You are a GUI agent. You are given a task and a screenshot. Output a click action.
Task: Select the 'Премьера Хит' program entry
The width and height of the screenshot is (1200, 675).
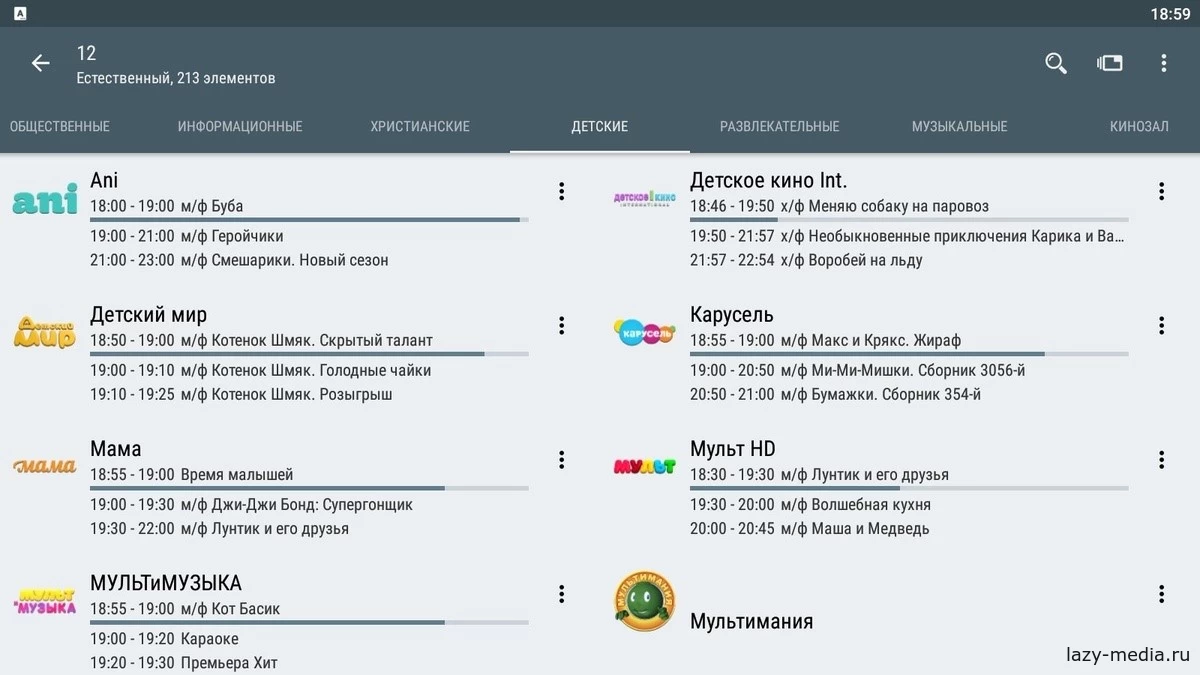(229, 662)
